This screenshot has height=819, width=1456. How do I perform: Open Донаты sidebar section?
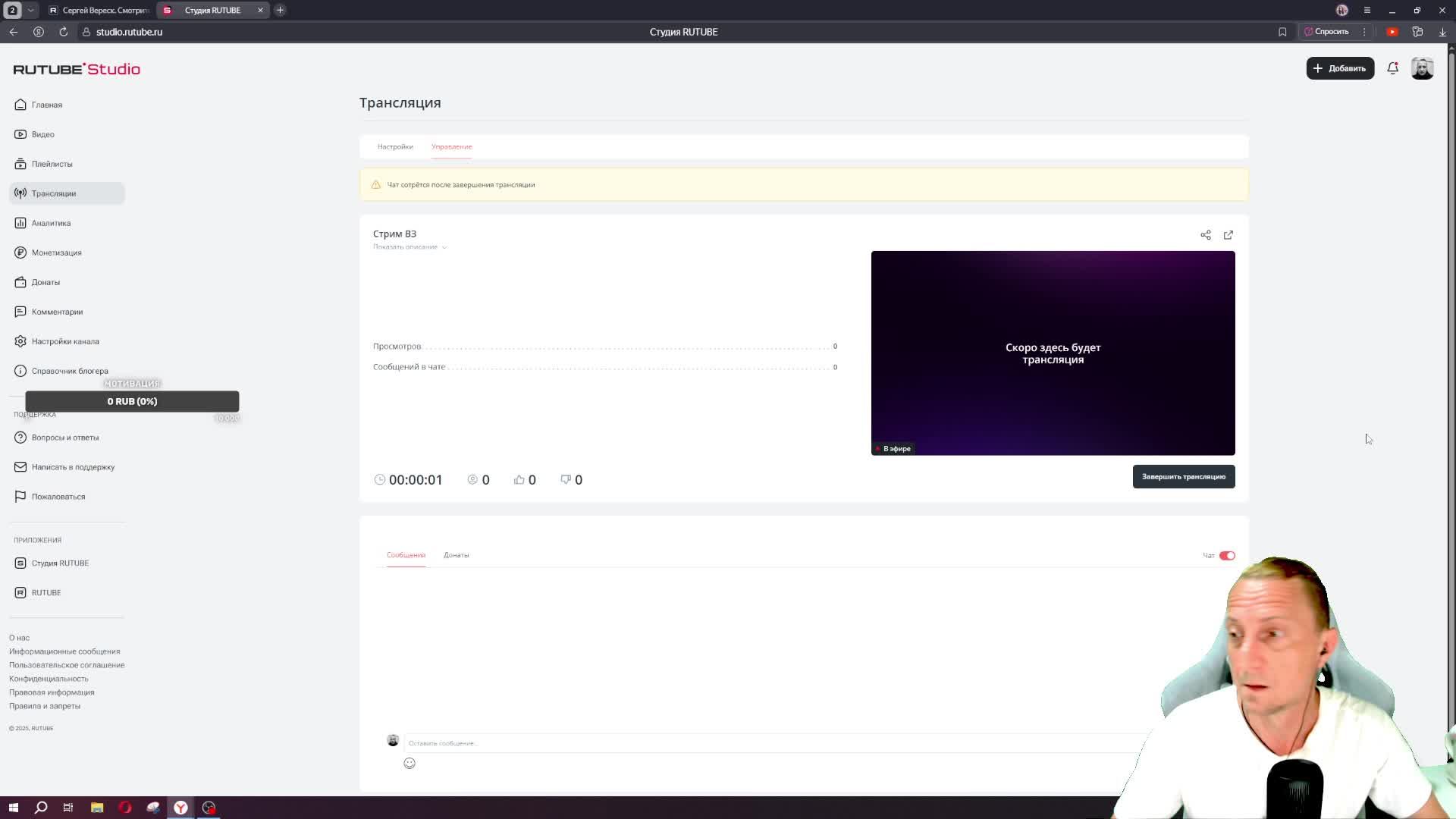(45, 282)
